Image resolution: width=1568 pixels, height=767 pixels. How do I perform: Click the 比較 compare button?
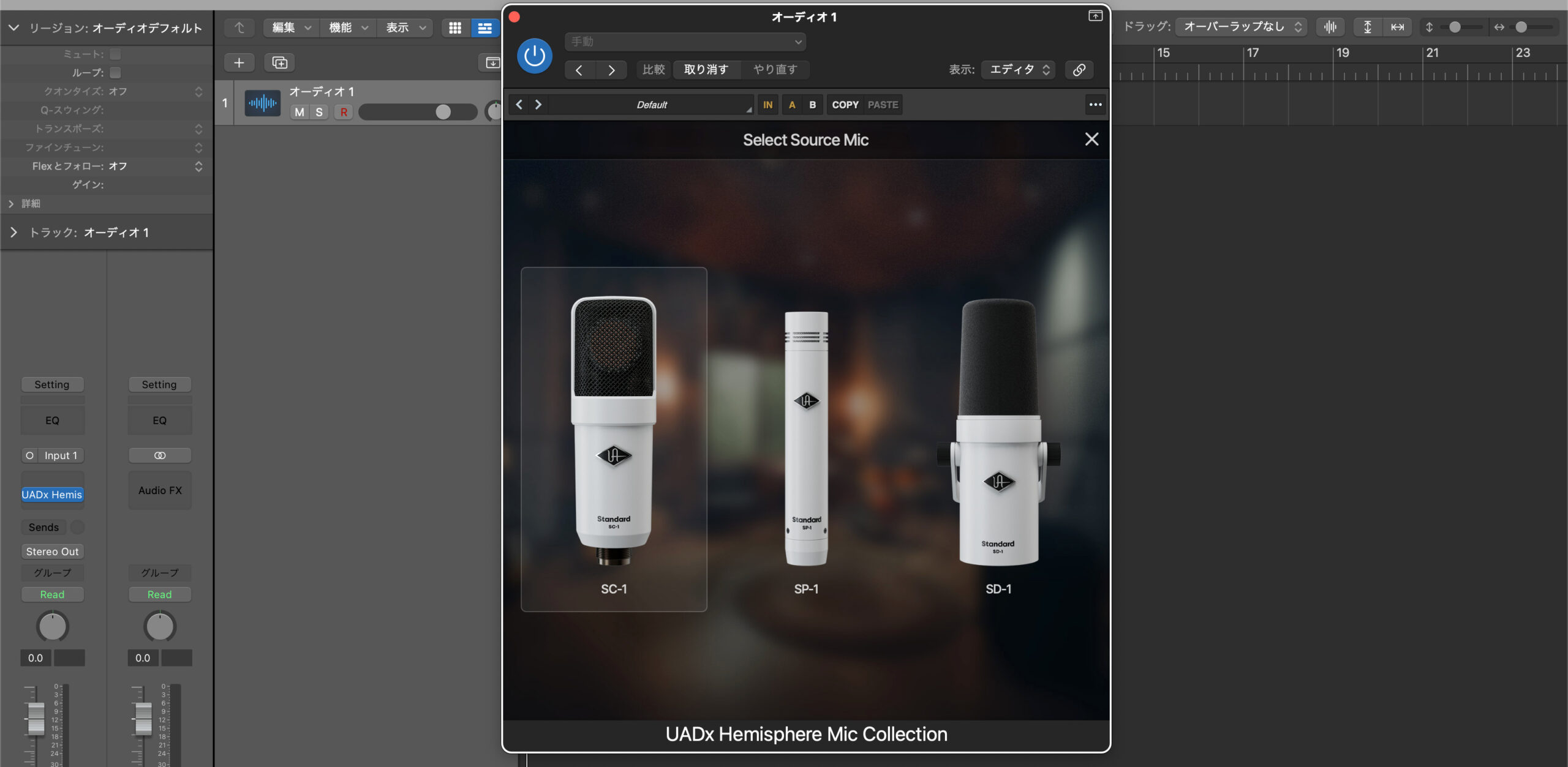[x=654, y=70]
